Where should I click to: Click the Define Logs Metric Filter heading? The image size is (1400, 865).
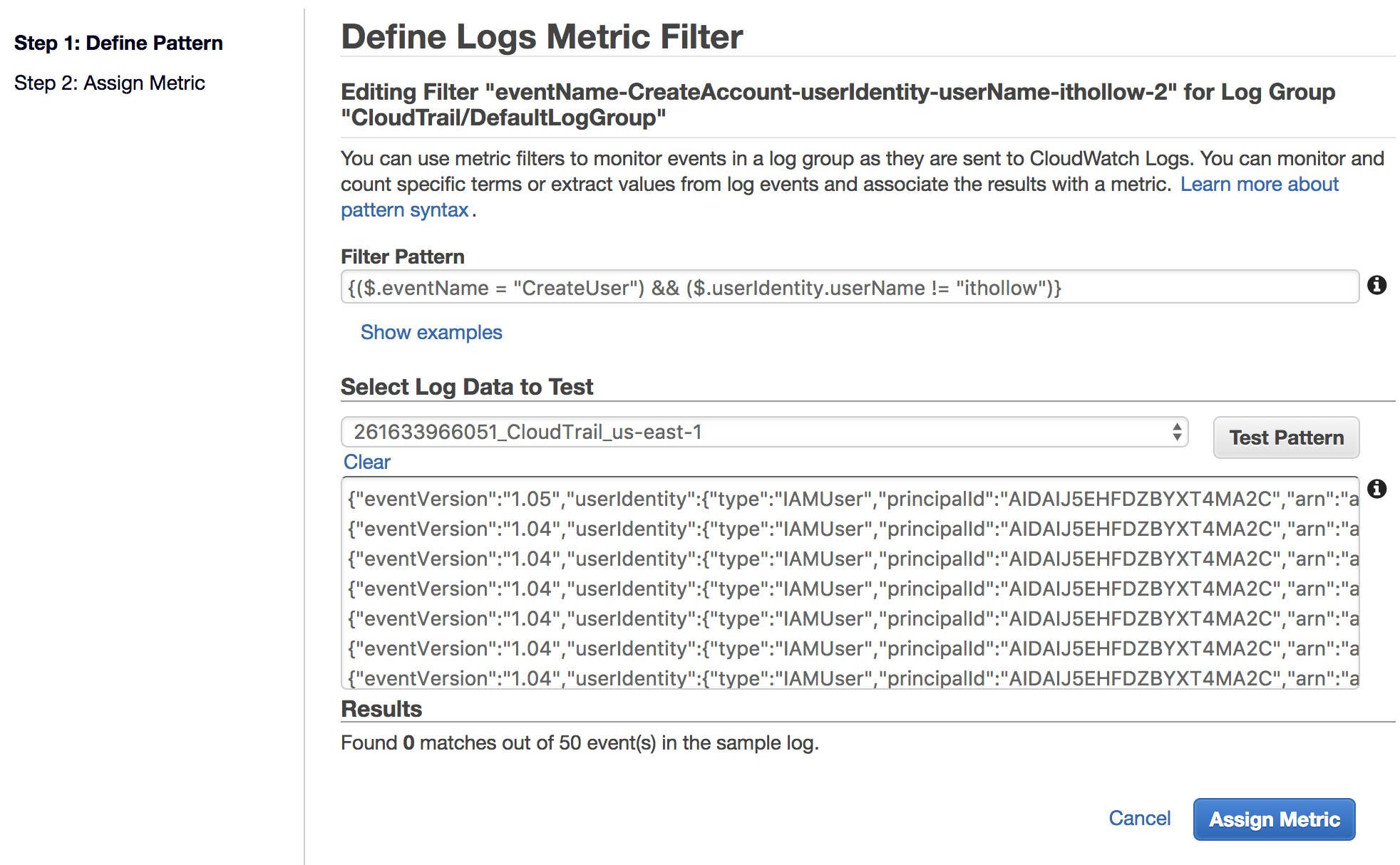542,37
